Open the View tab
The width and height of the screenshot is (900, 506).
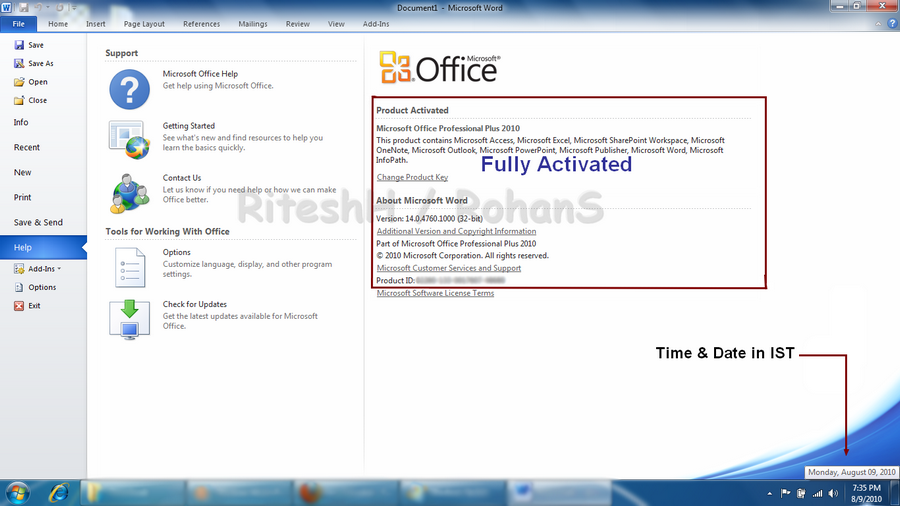click(x=336, y=24)
